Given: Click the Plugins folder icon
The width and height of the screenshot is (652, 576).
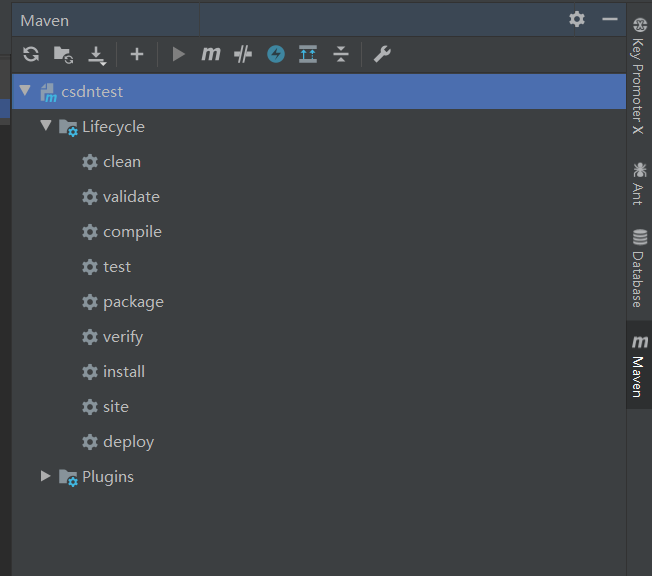Looking at the screenshot, I should click(x=68, y=477).
